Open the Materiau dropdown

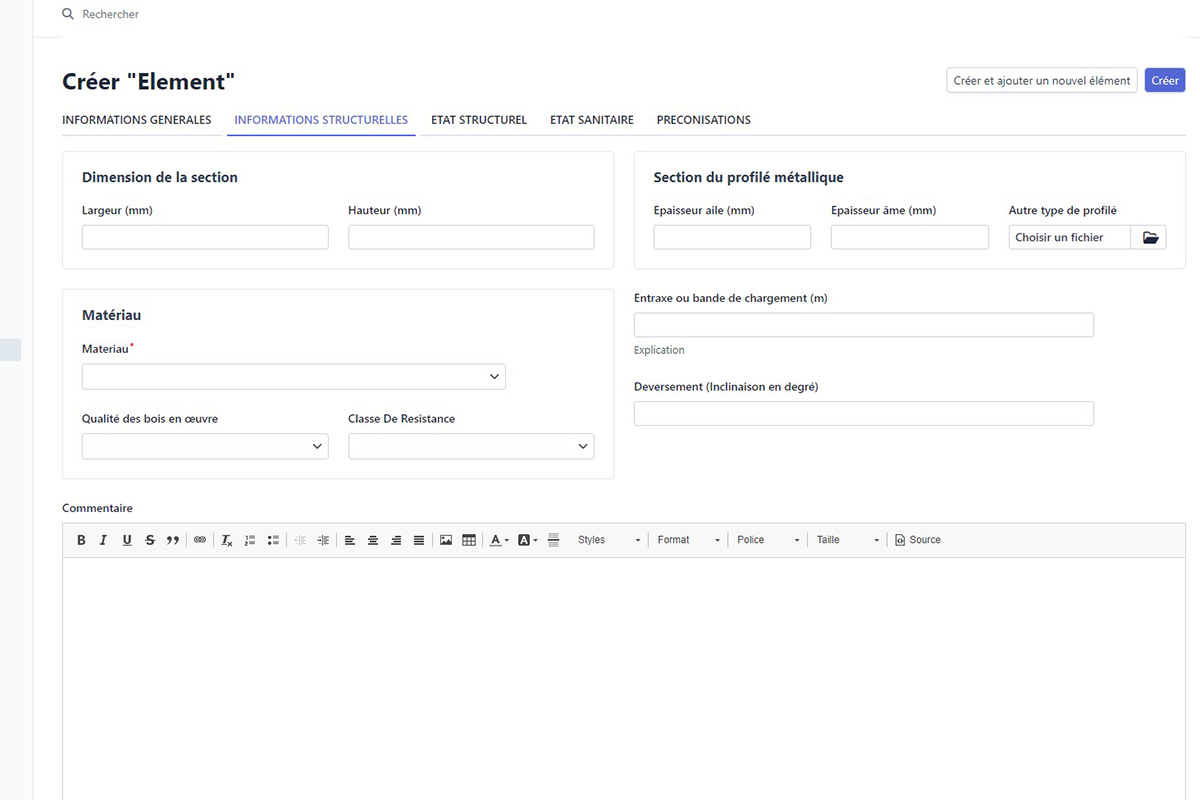click(293, 376)
